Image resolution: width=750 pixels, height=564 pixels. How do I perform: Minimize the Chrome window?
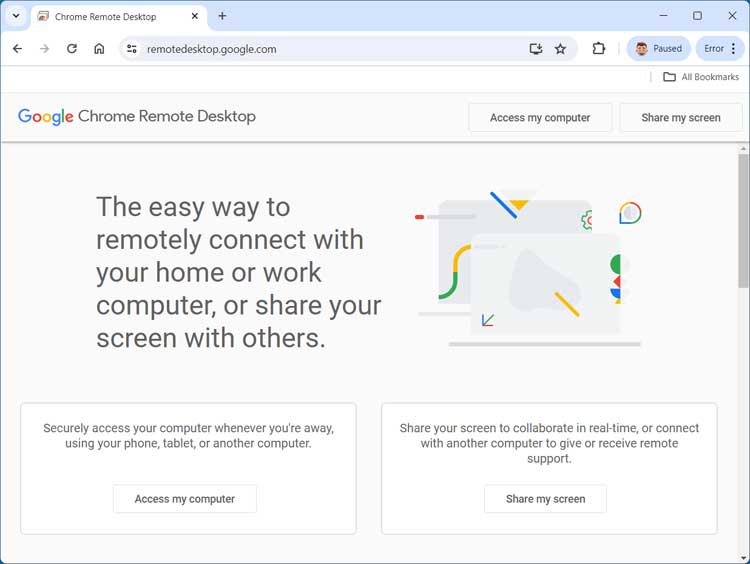(x=663, y=16)
